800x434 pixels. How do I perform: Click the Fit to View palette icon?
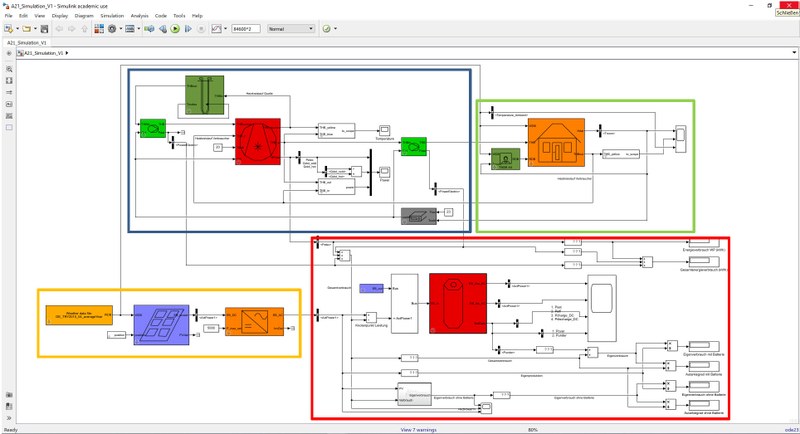(9, 78)
